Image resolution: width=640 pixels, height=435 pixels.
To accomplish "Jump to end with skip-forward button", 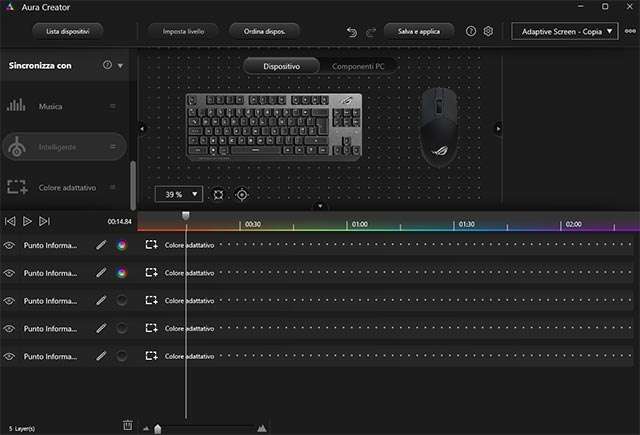I will point(44,221).
